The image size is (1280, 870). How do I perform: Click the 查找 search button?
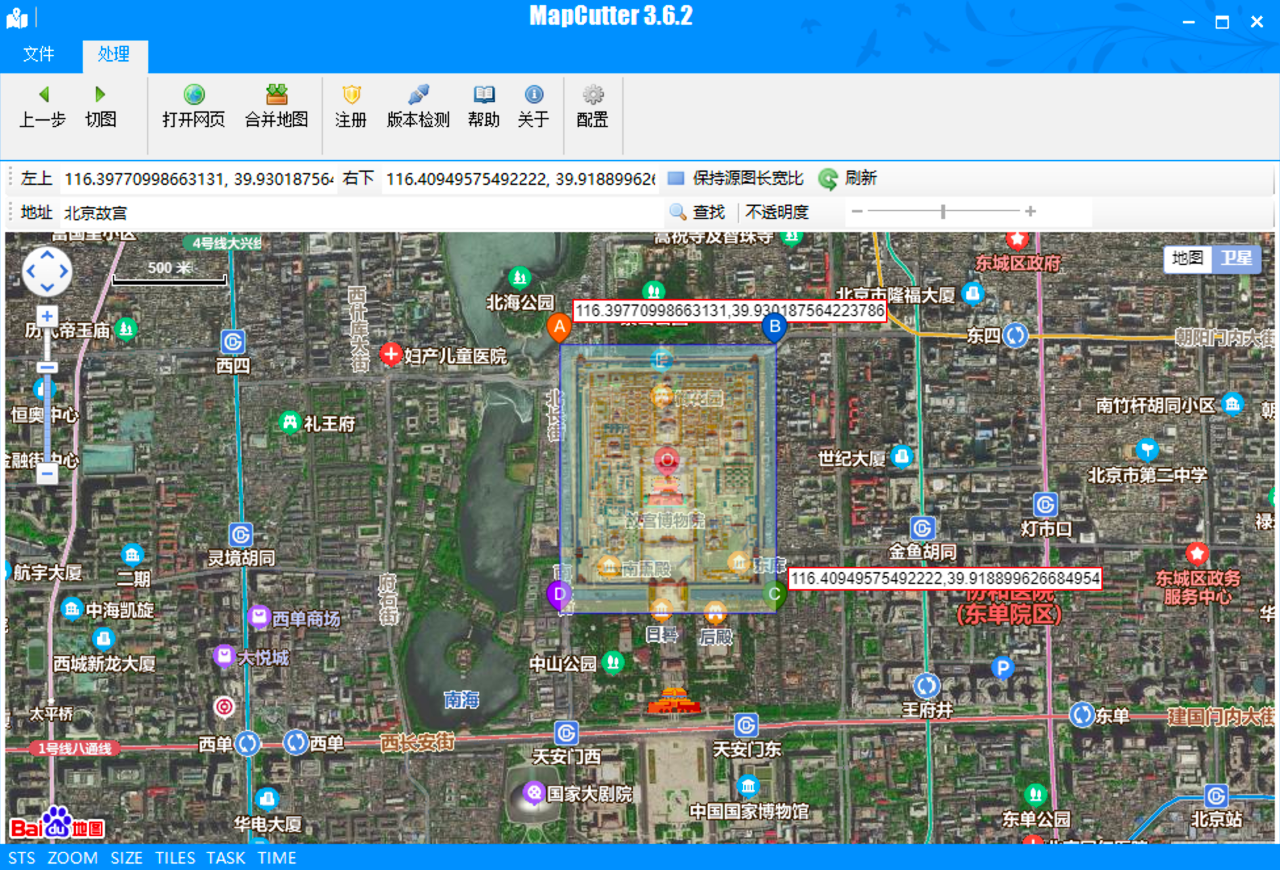coord(697,212)
